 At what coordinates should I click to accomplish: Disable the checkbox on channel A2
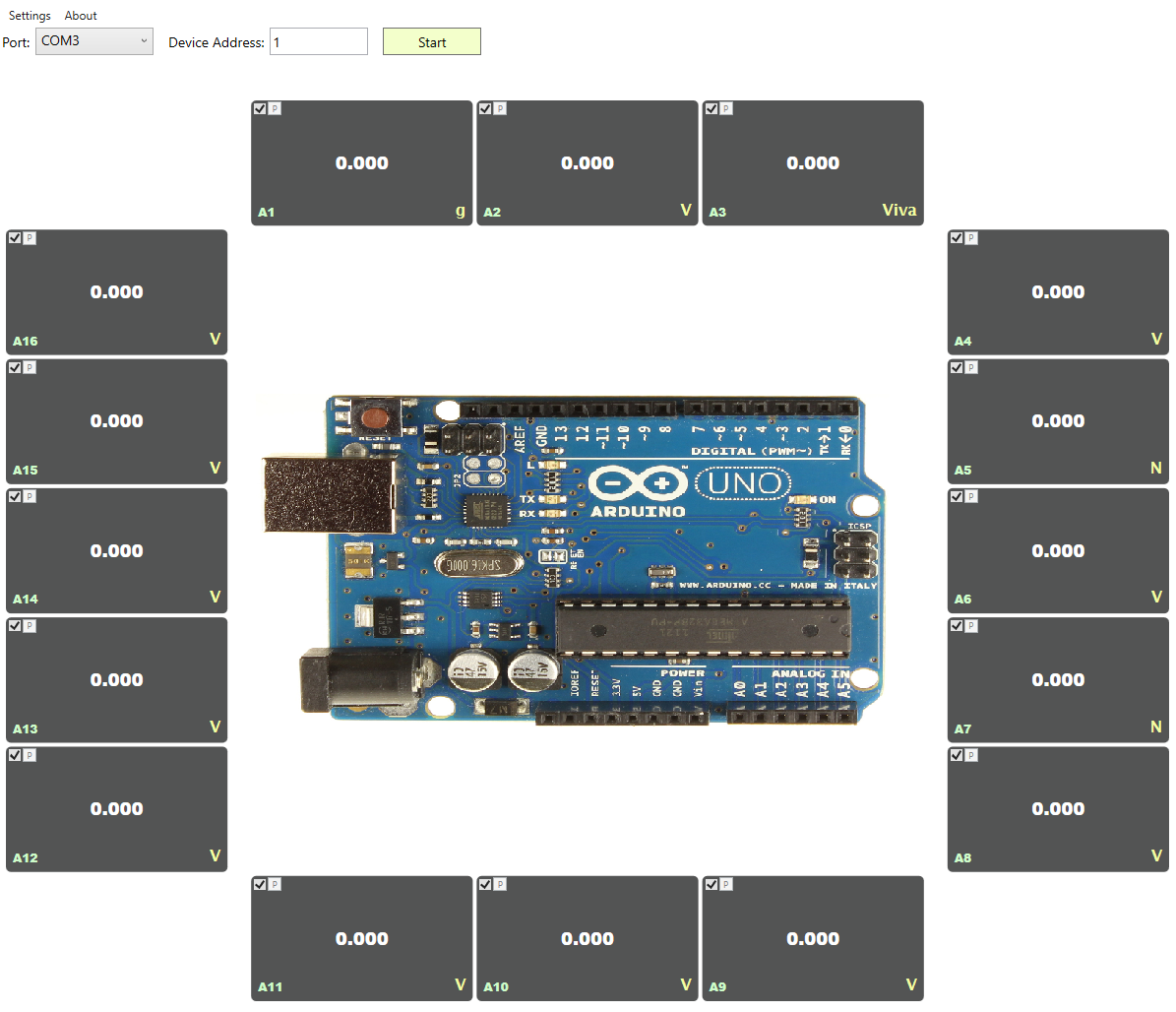[485, 108]
